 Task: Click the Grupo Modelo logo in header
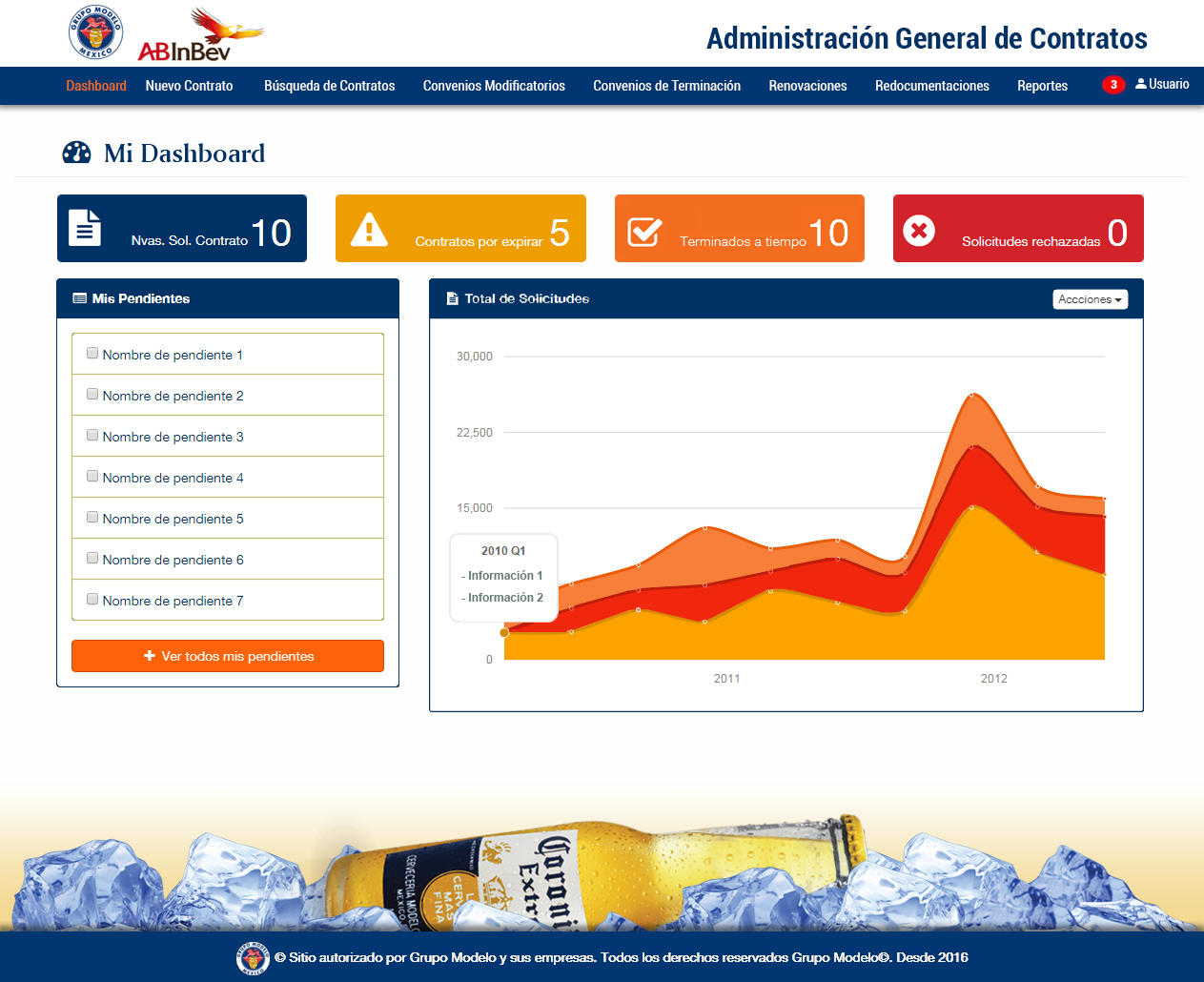click(95, 32)
